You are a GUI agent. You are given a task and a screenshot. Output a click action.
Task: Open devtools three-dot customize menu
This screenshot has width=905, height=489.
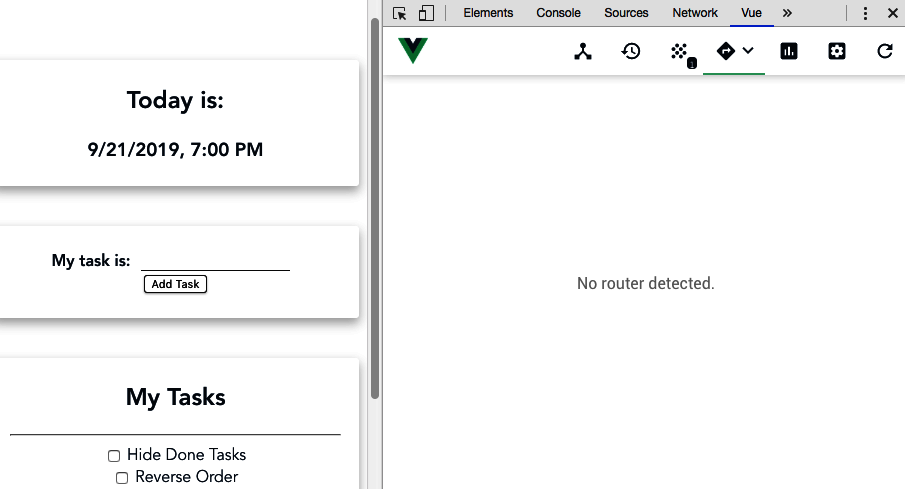point(865,13)
